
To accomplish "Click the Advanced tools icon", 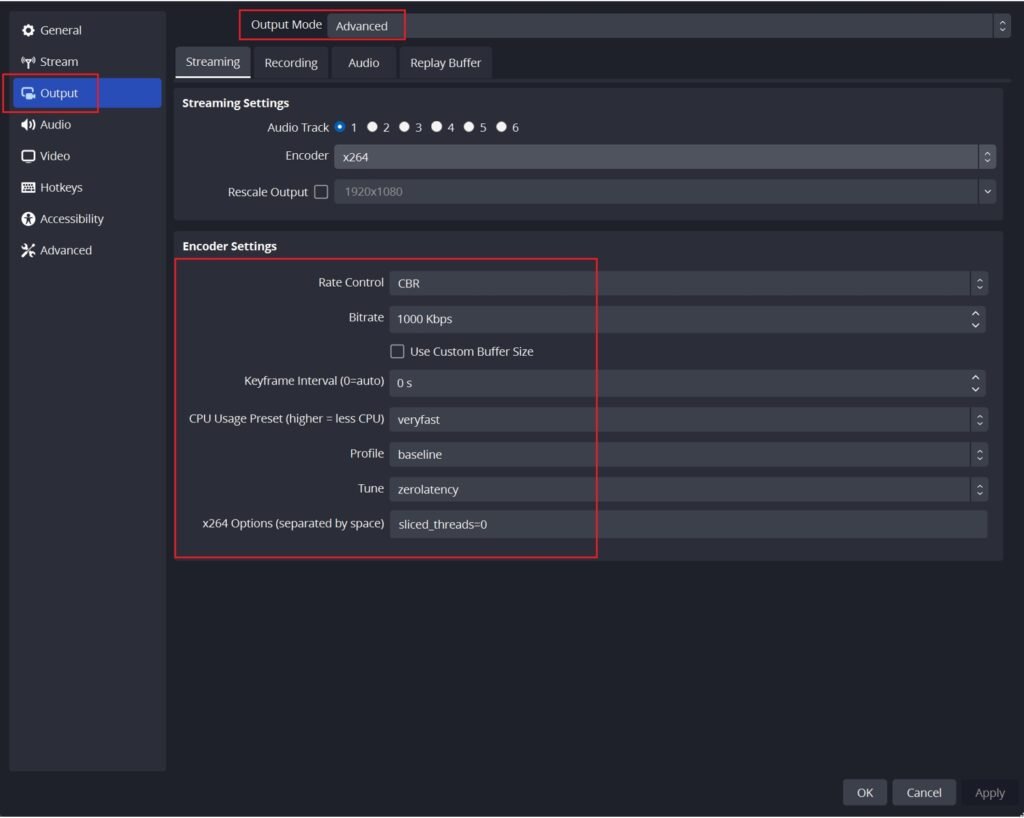I will 28,251.
